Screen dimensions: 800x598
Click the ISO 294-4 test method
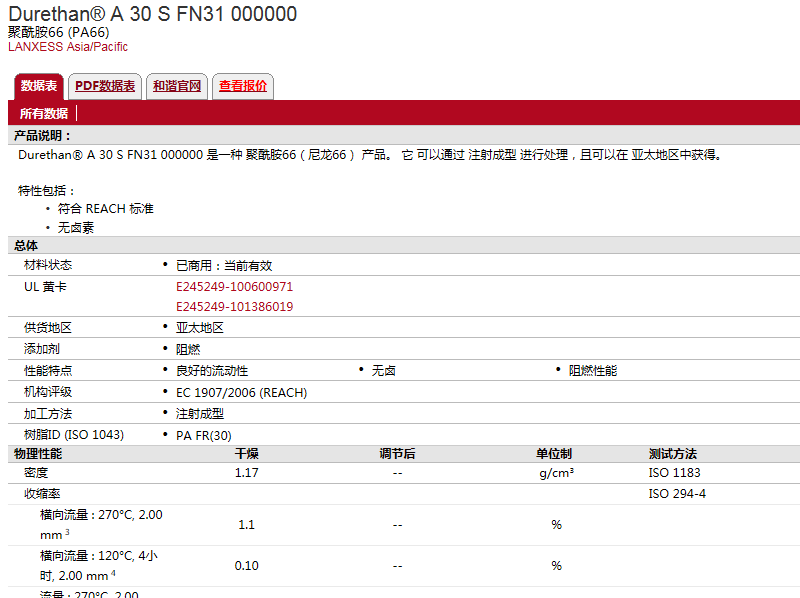point(677,494)
